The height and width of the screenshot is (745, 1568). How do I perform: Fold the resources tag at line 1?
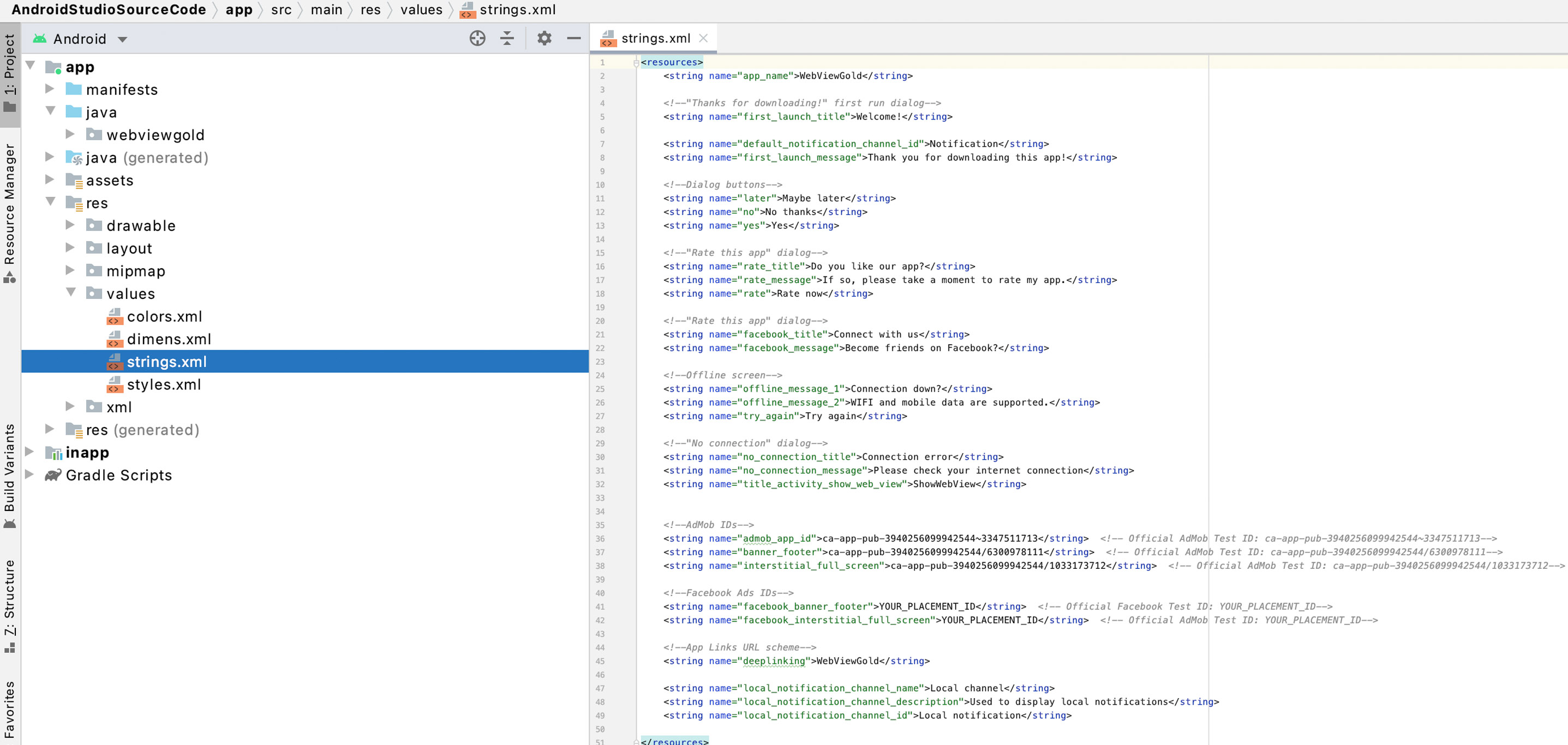click(x=636, y=63)
